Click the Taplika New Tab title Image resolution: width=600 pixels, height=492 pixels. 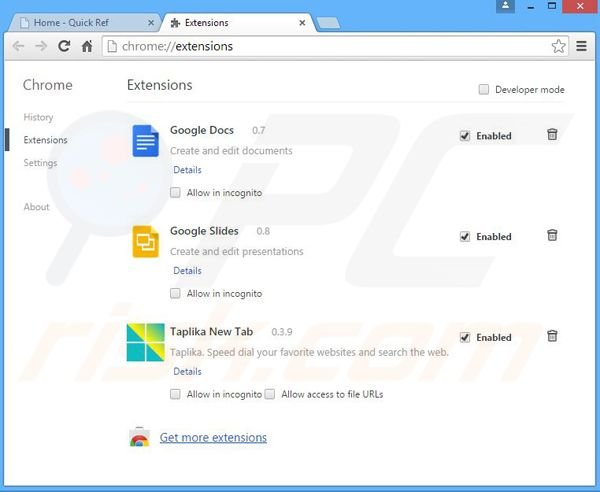point(211,332)
